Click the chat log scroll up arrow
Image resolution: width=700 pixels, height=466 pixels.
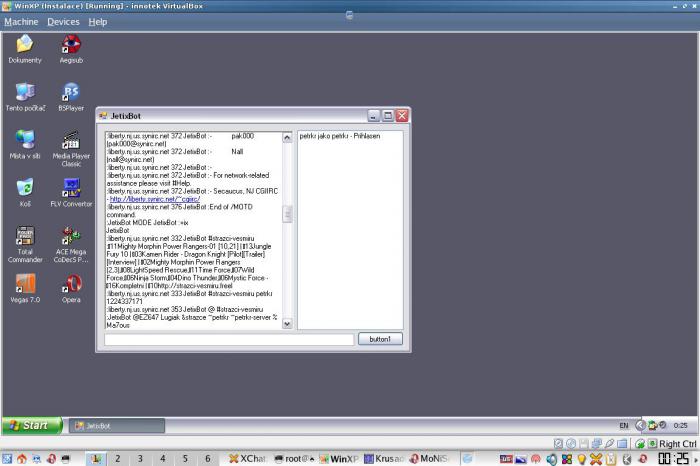click(x=288, y=137)
